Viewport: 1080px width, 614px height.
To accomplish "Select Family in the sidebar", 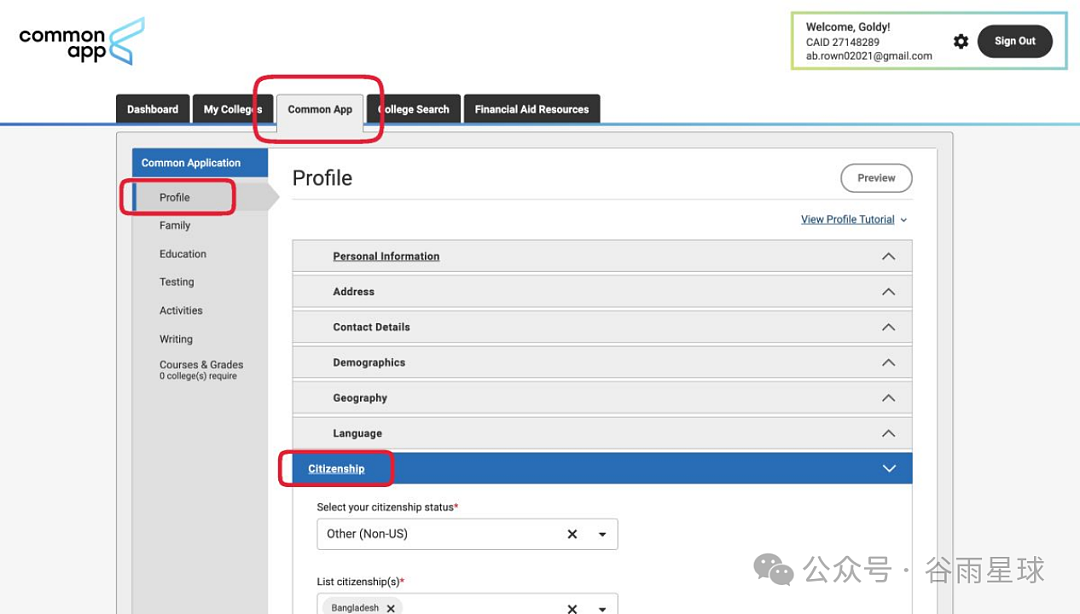I will (x=174, y=225).
